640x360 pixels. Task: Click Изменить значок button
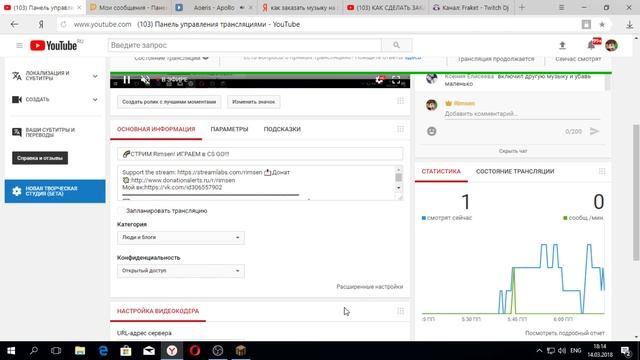tap(253, 102)
